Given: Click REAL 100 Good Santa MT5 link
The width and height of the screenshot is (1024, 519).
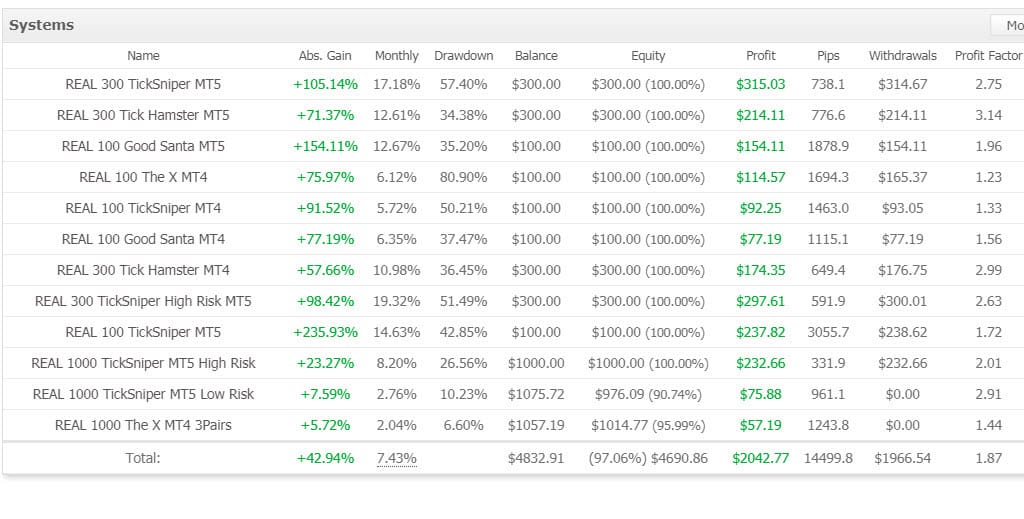Looking at the screenshot, I should click(143, 146).
